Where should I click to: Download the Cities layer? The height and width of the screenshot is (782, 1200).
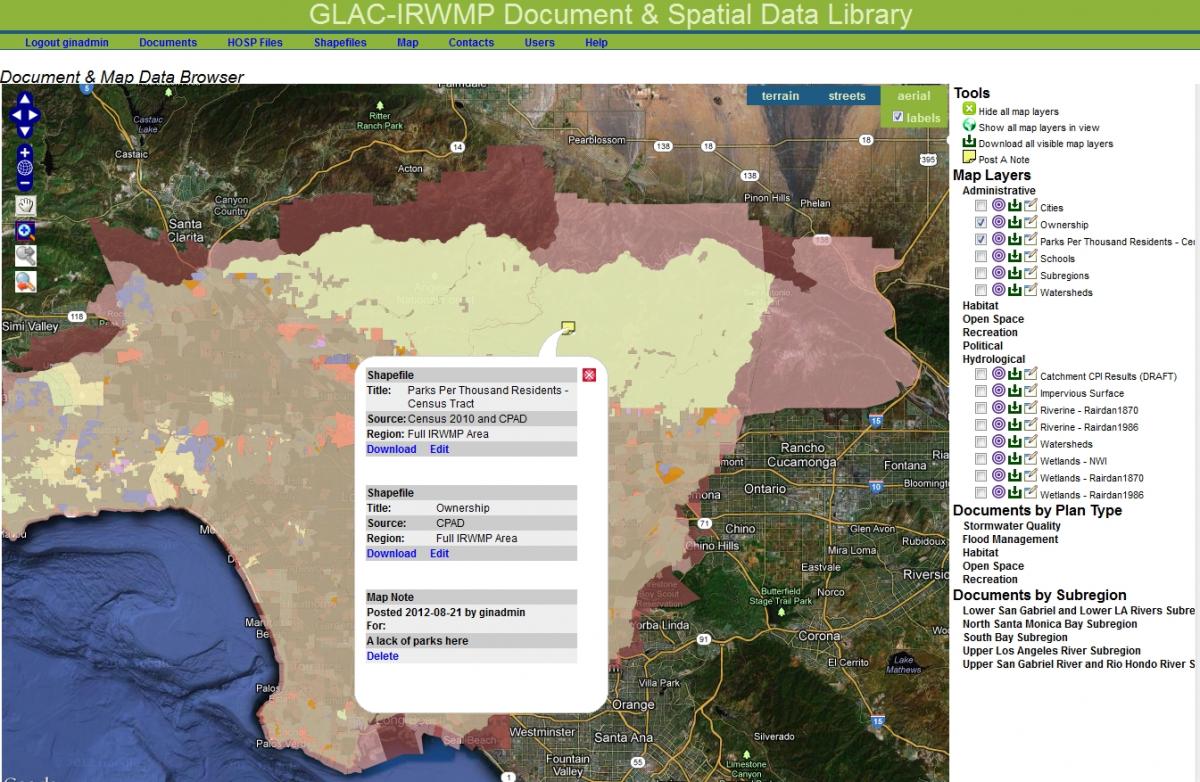pos(1014,206)
